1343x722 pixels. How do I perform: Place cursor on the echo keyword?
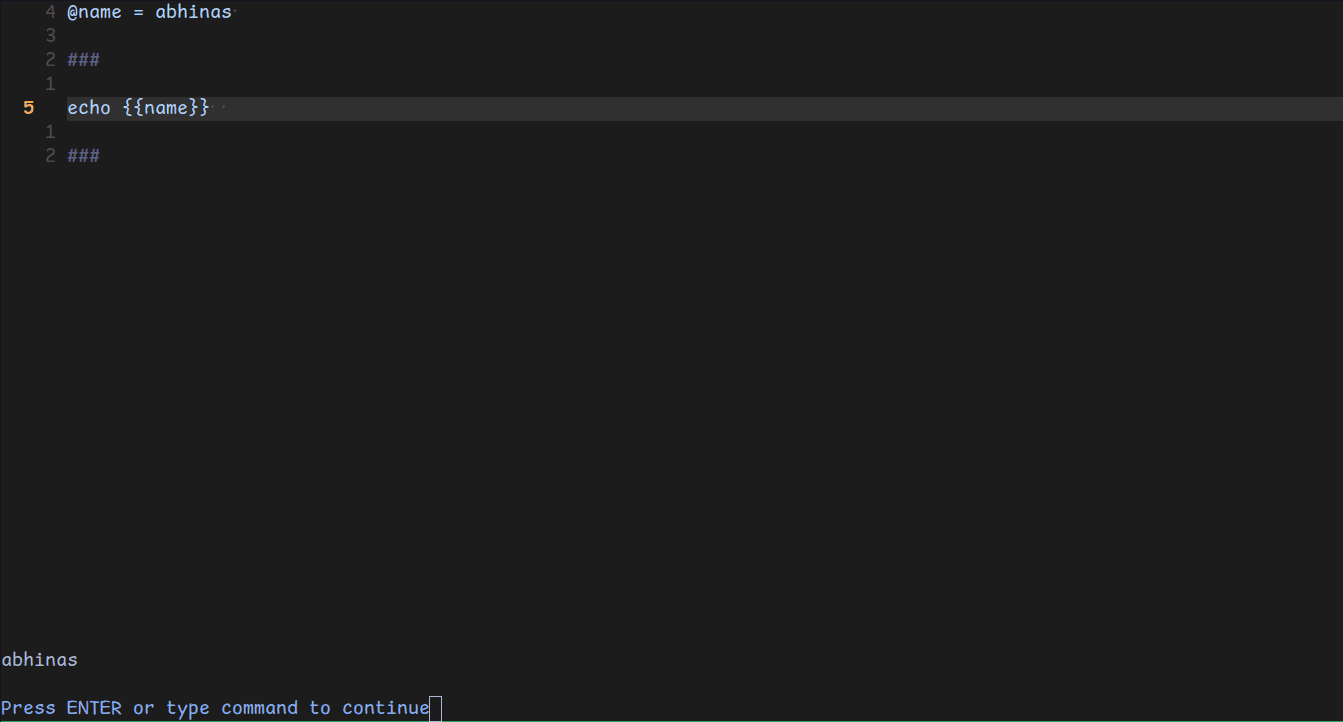tap(89, 108)
